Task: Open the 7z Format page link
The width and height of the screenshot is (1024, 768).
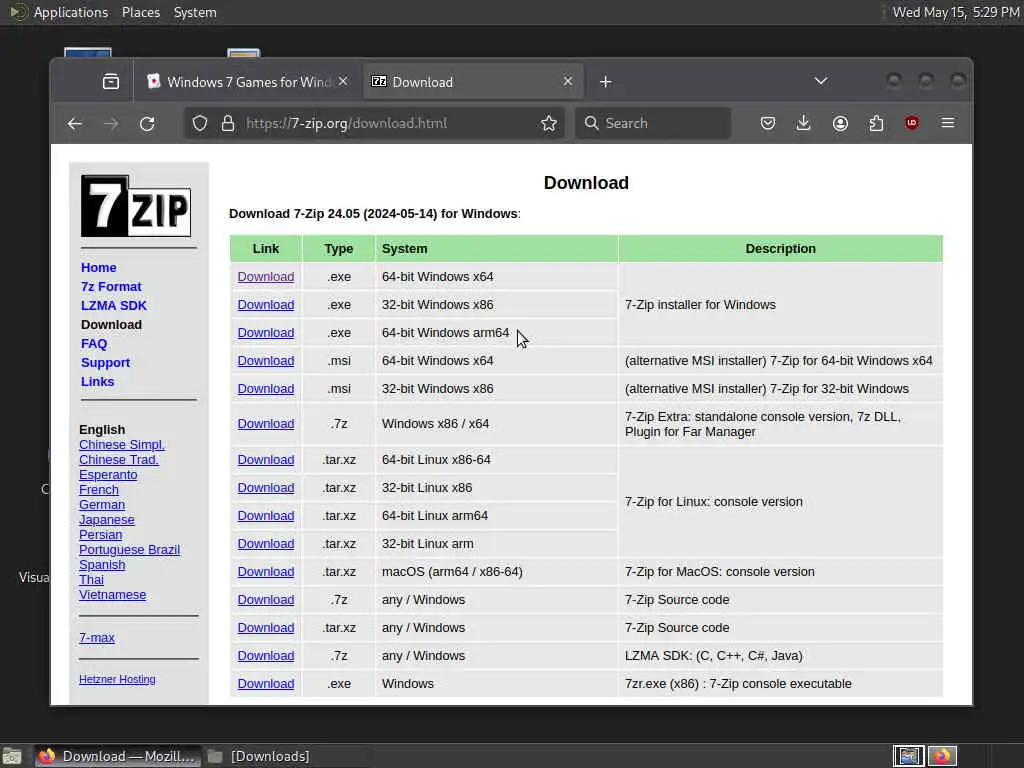Action: (111, 287)
